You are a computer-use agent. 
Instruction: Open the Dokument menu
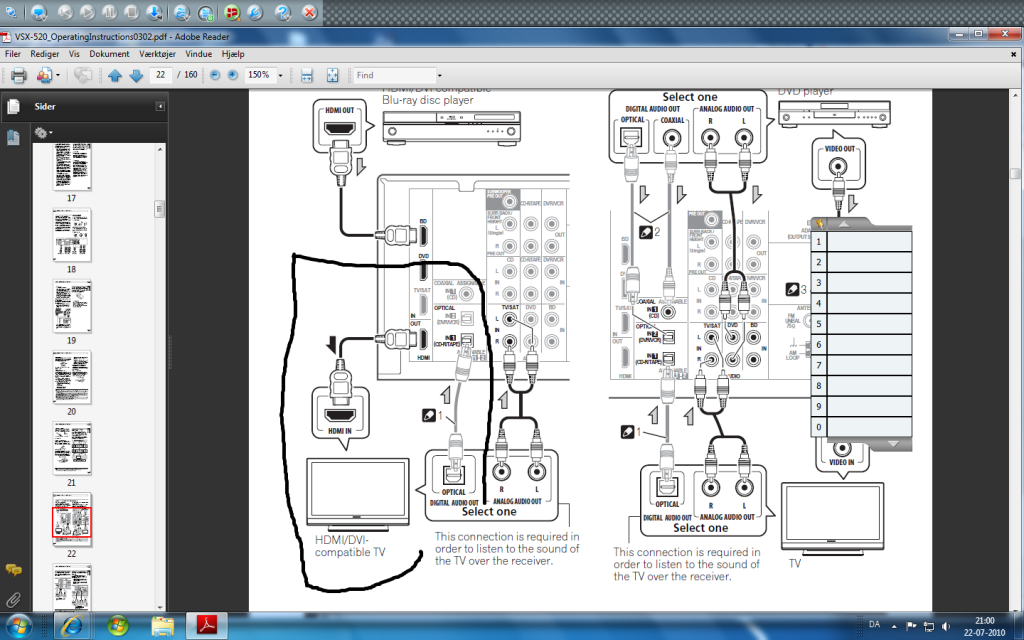click(109, 54)
